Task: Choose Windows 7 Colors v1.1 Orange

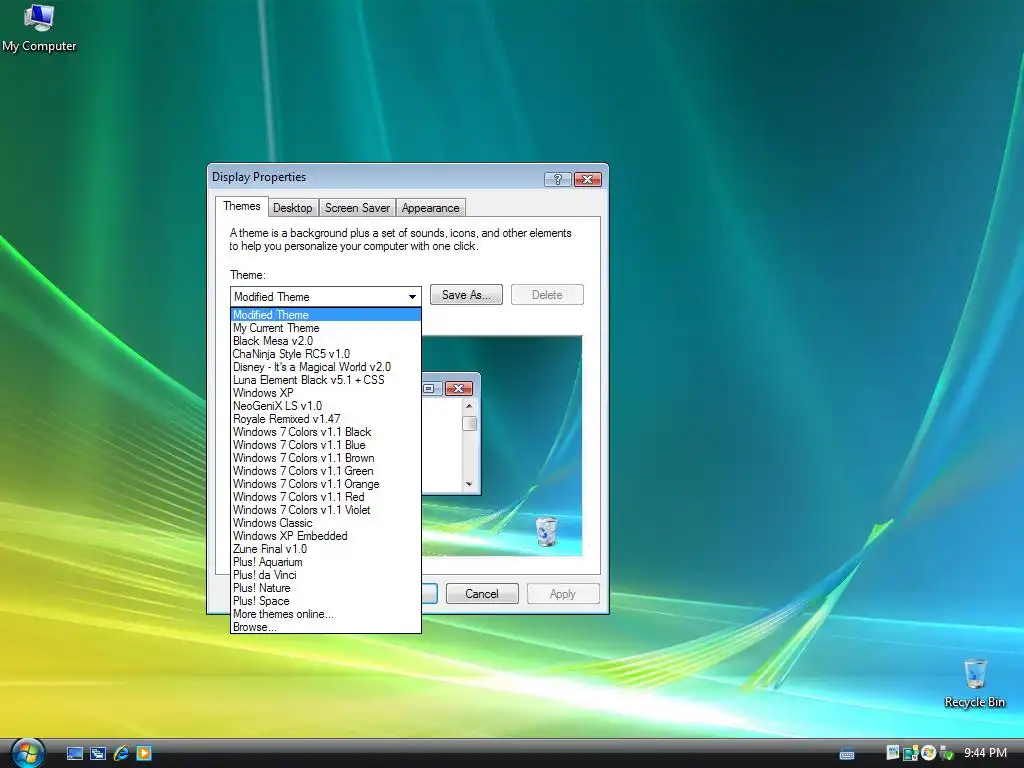Action: click(326, 485)
